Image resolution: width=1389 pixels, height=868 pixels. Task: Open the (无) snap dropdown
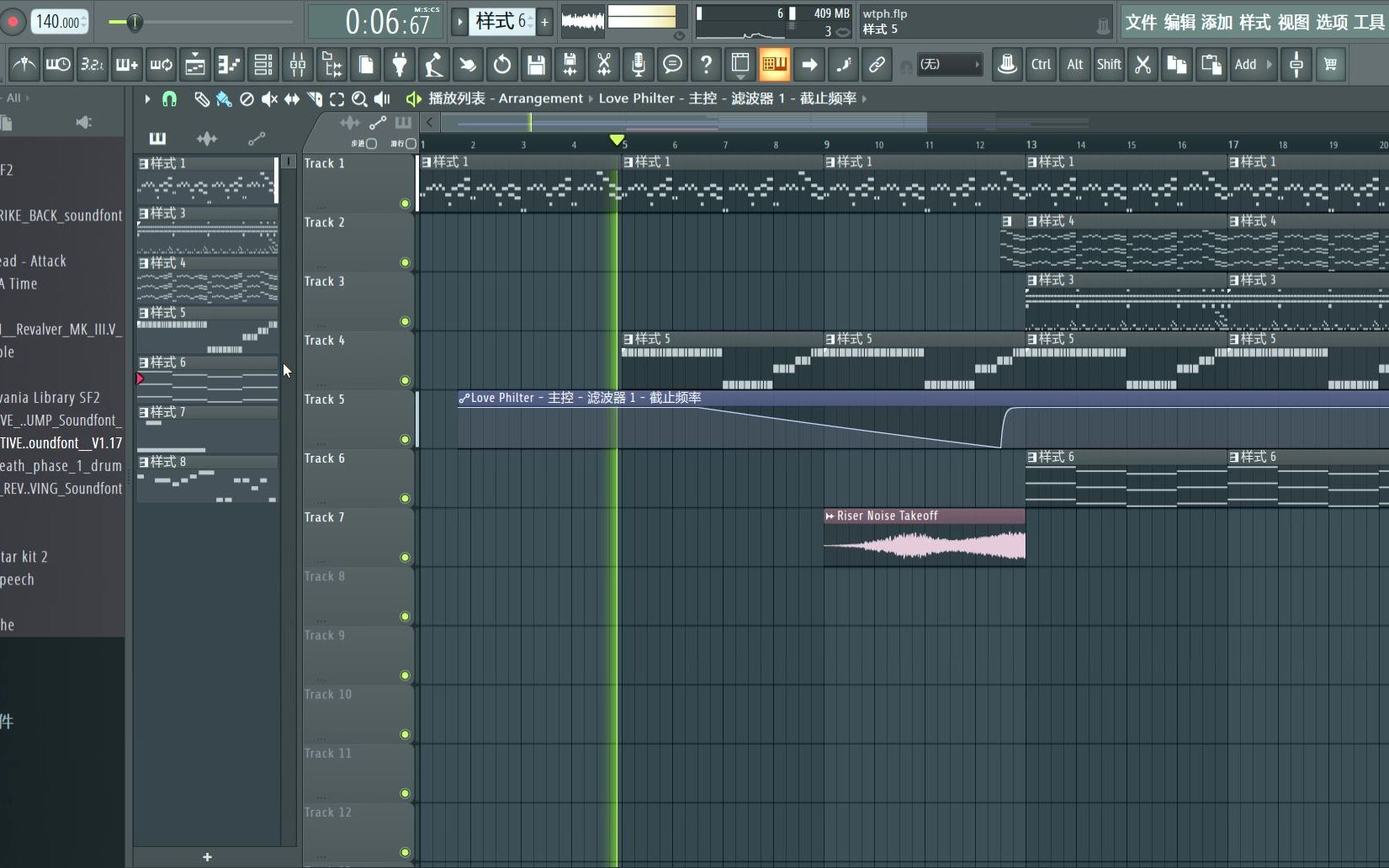[x=949, y=64]
